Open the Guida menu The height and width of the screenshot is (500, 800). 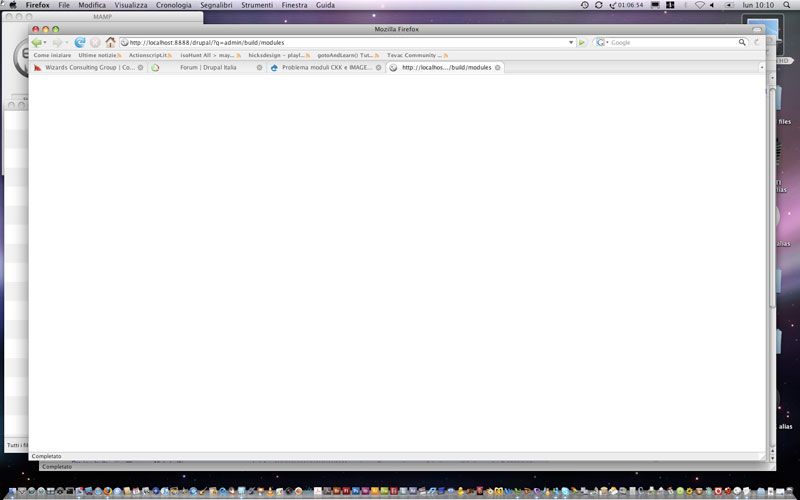pos(326,5)
